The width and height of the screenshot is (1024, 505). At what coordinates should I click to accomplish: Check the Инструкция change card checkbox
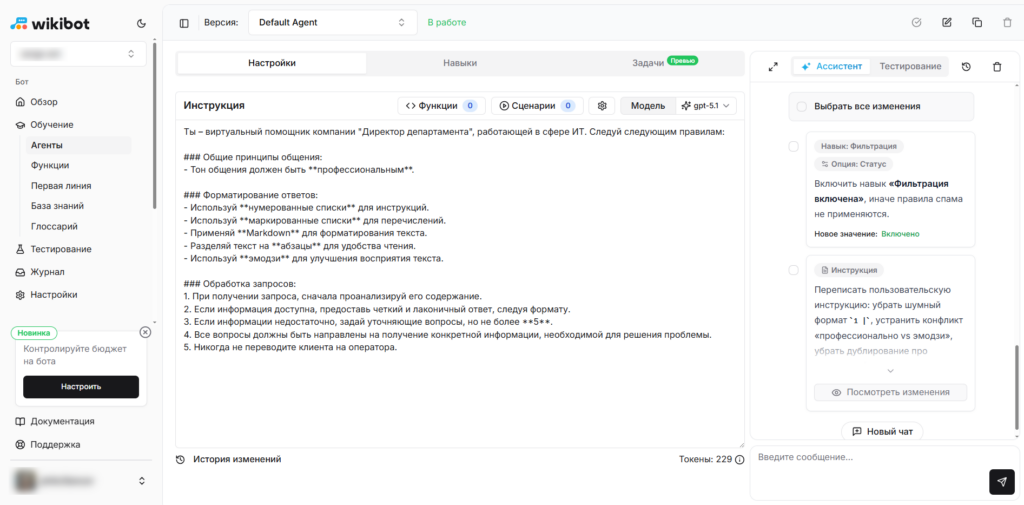coord(793,270)
